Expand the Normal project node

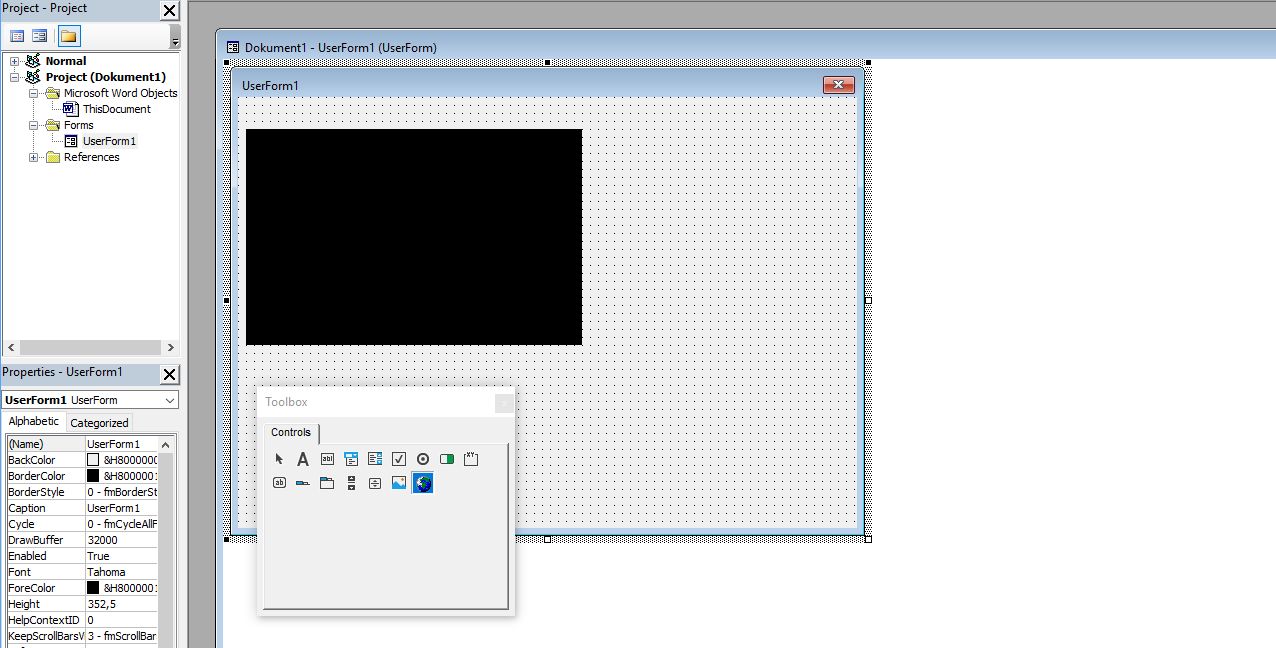(14, 61)
